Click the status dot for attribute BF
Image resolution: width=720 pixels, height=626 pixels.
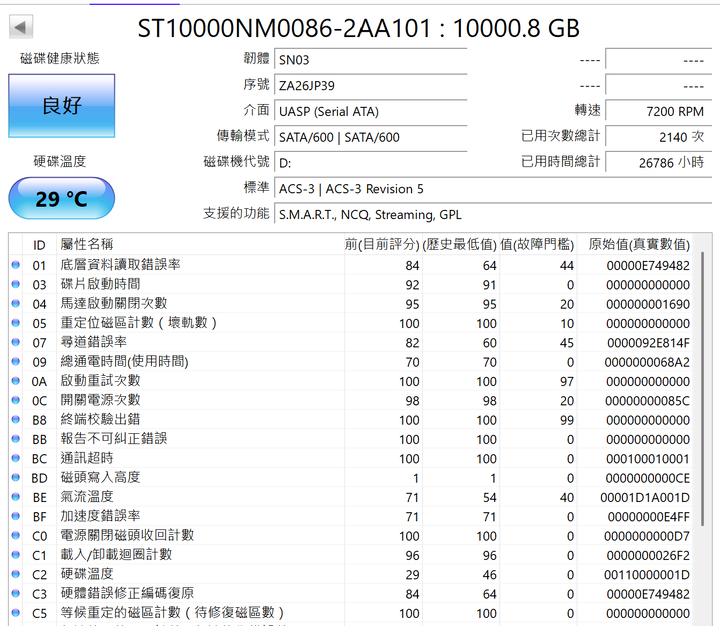[x=16, y=516]
